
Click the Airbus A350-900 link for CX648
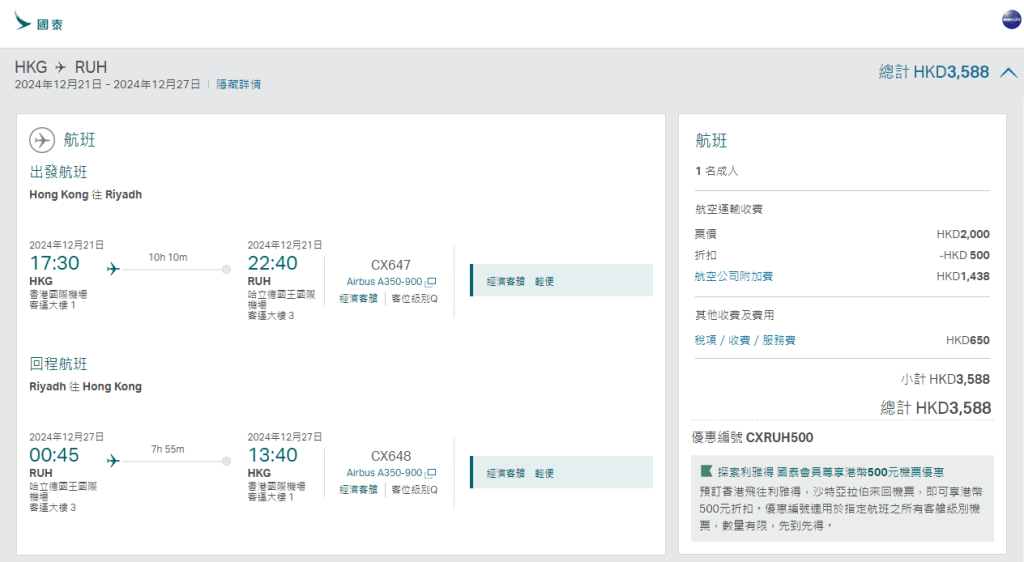point(384,473)
